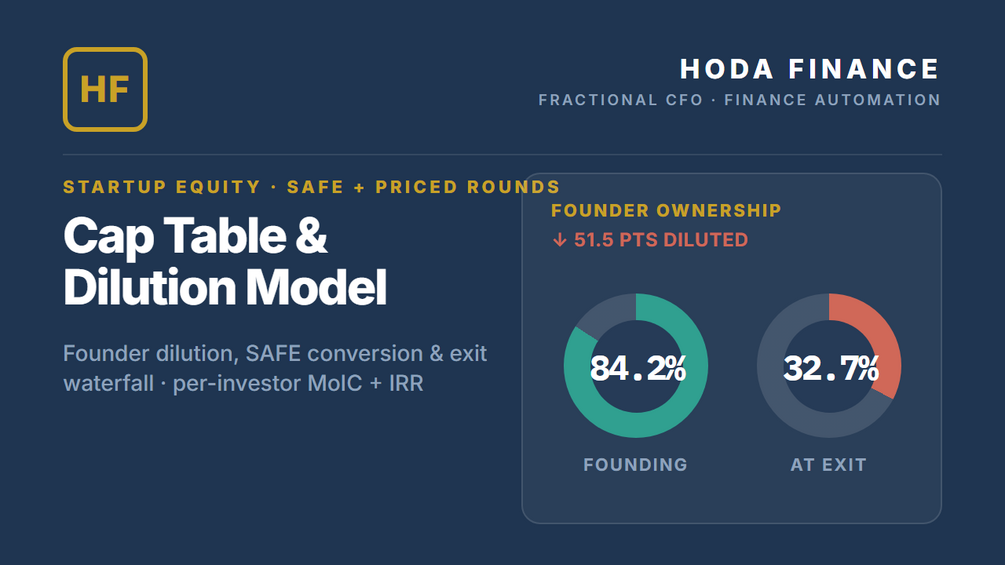
Task: Select the Cap Table & Dilution Model heading
Action: tap(225, 261)
